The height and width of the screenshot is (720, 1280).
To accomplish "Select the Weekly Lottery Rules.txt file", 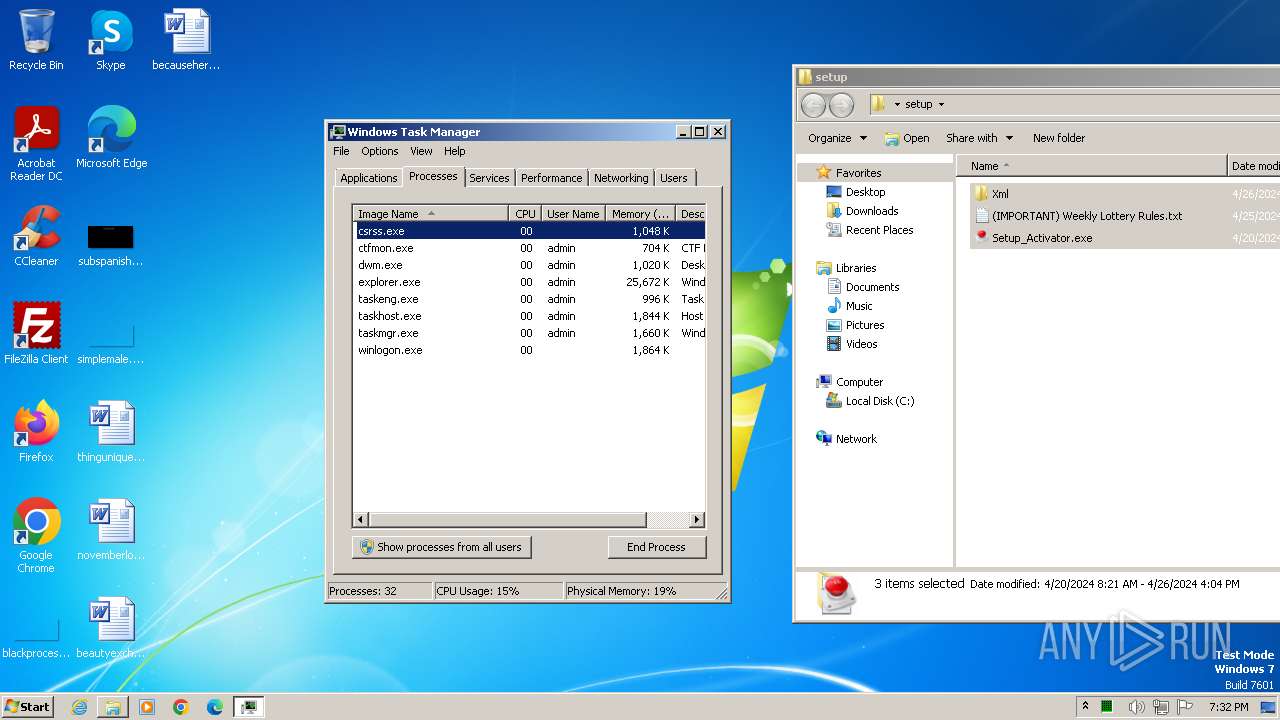I will click(x=1087, y=216).
